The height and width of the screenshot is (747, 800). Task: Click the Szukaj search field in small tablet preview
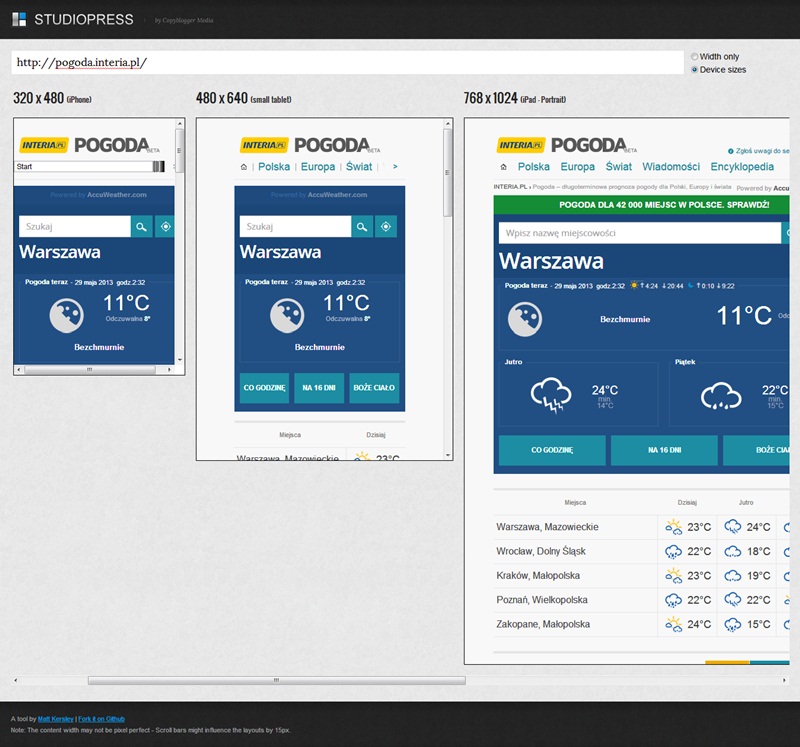click(295, 227)
